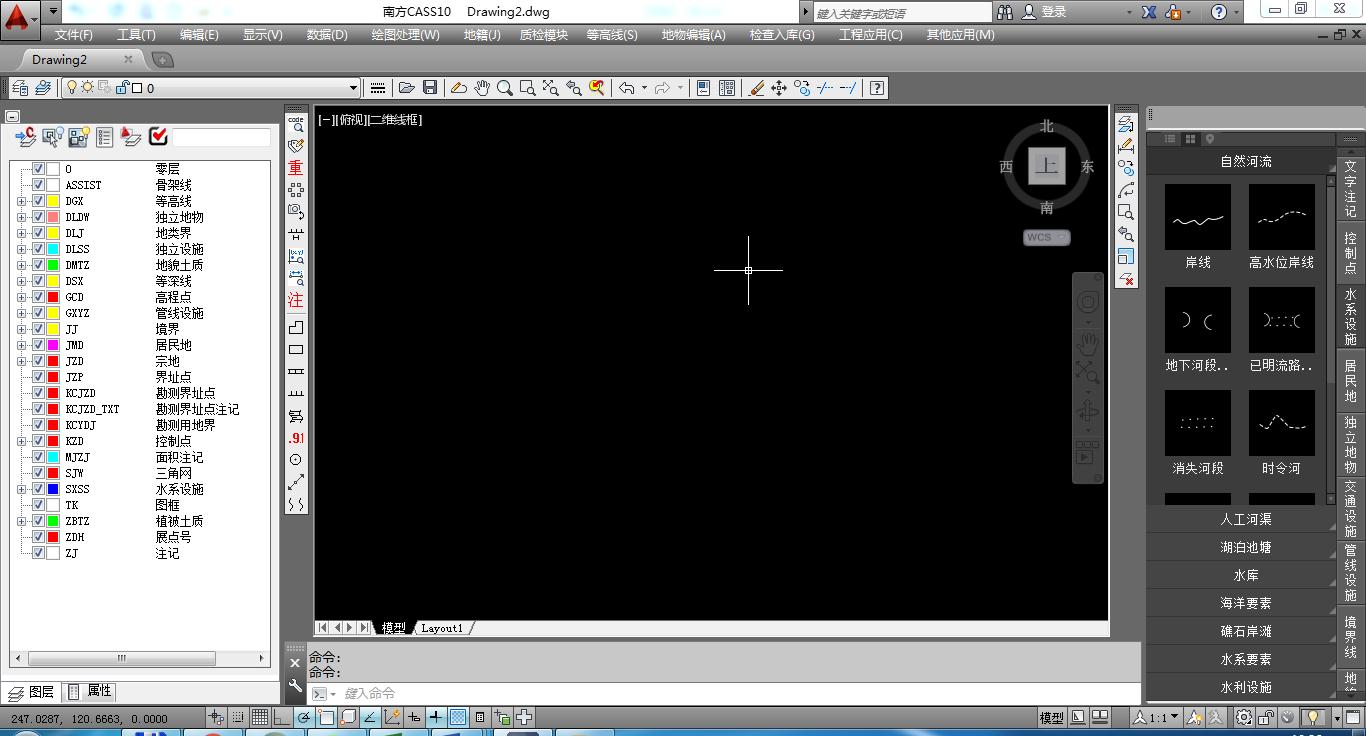This screenshot has width=1366, height=736.
Task: Expand the 水库 category
Action: (1241, 575)
